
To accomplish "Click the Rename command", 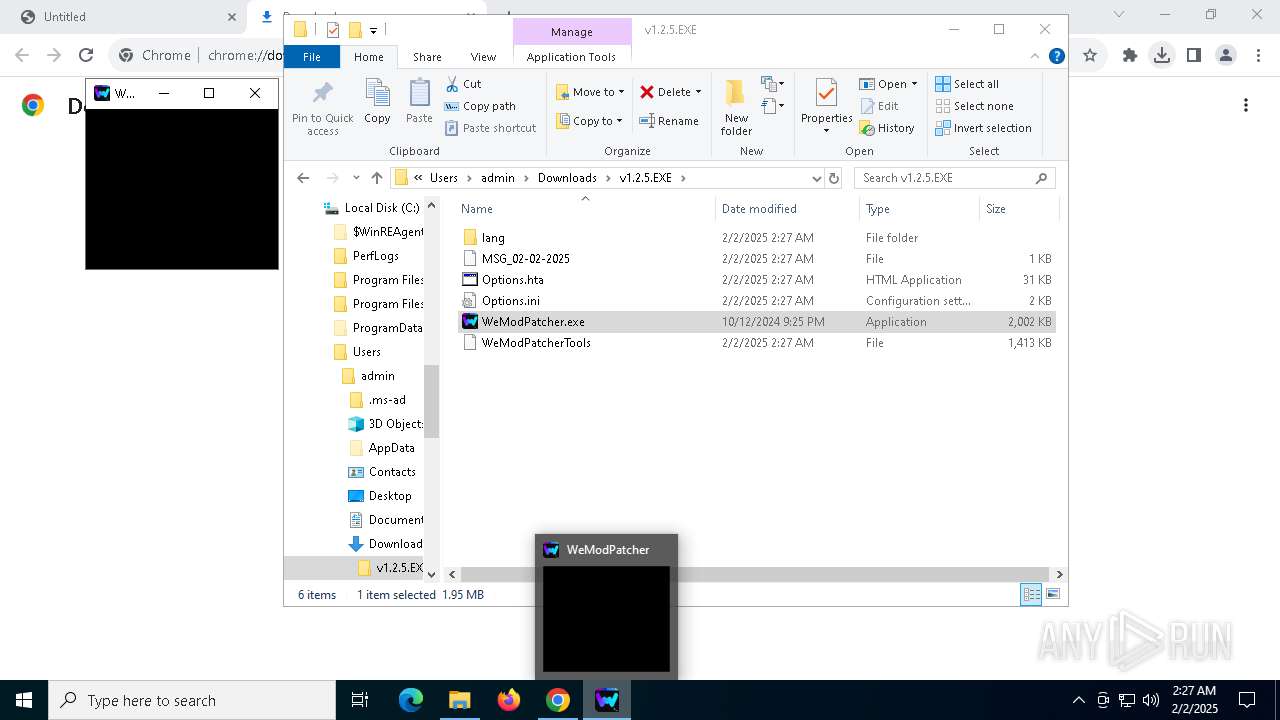I will (669, 121).
